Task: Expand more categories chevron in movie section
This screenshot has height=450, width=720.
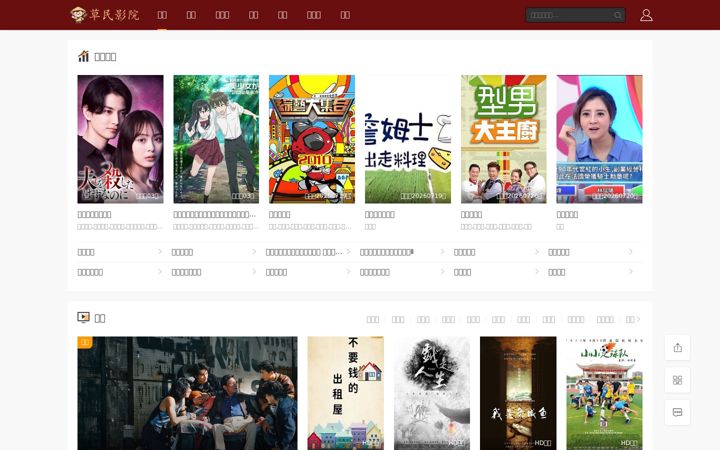Action: coord(633,319)
